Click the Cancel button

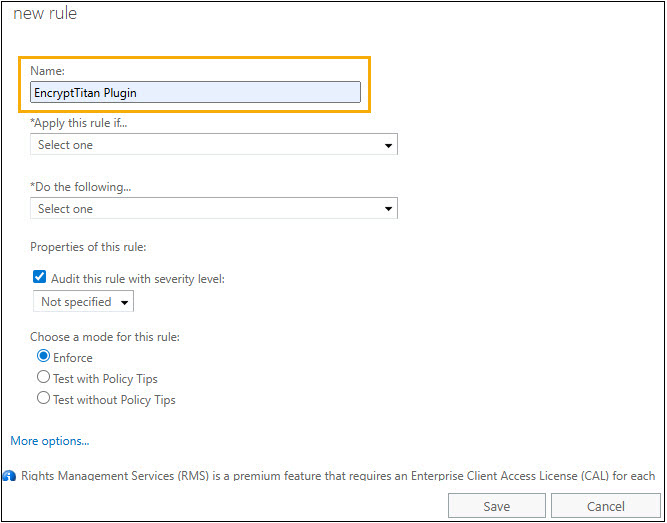point(606,506)
